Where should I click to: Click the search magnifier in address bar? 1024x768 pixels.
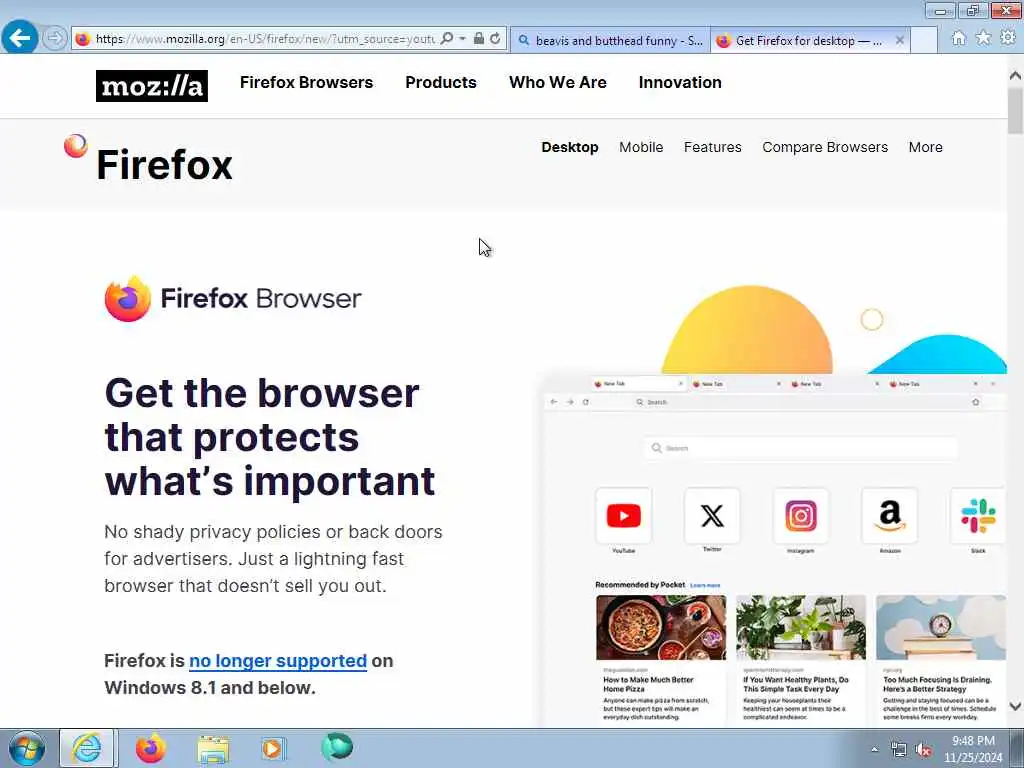447,39
